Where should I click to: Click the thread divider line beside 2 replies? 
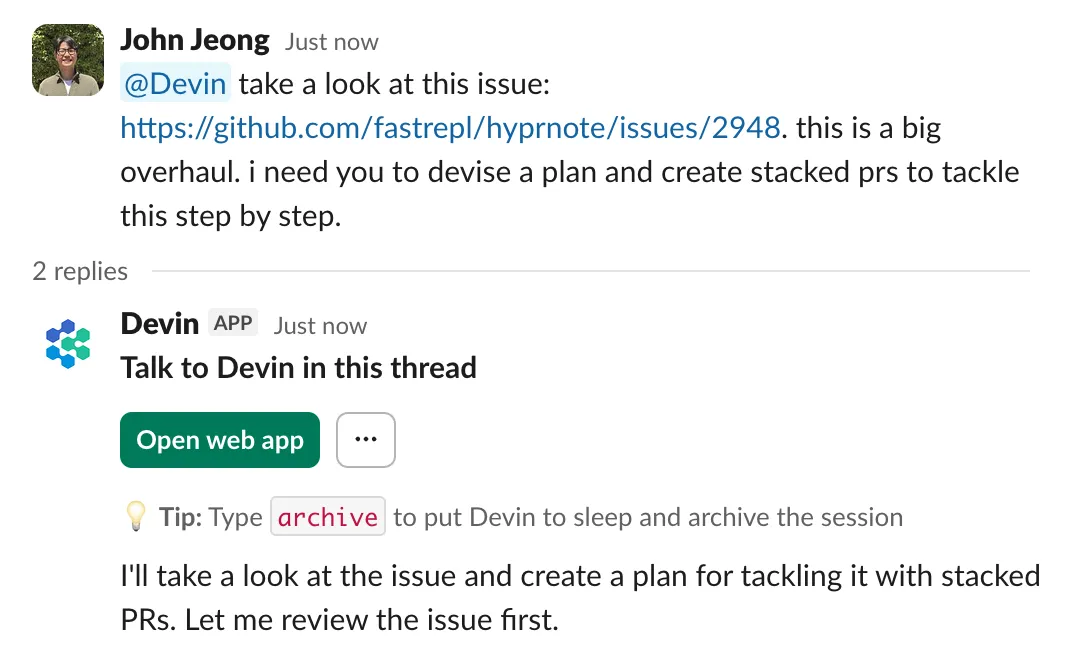coord(590,271)
